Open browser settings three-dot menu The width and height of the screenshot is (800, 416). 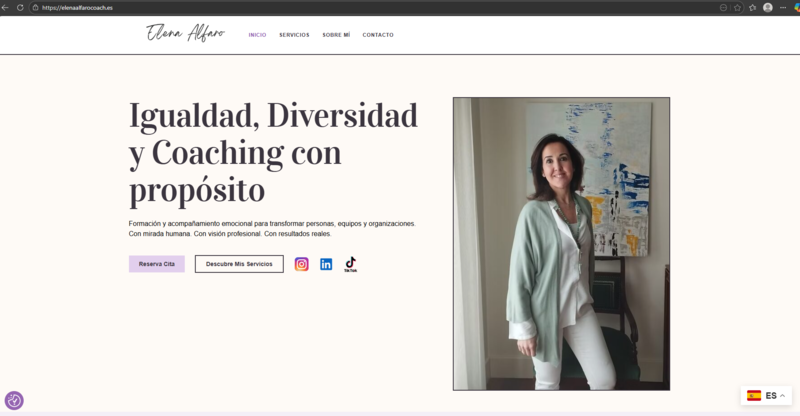pos(781,7)
